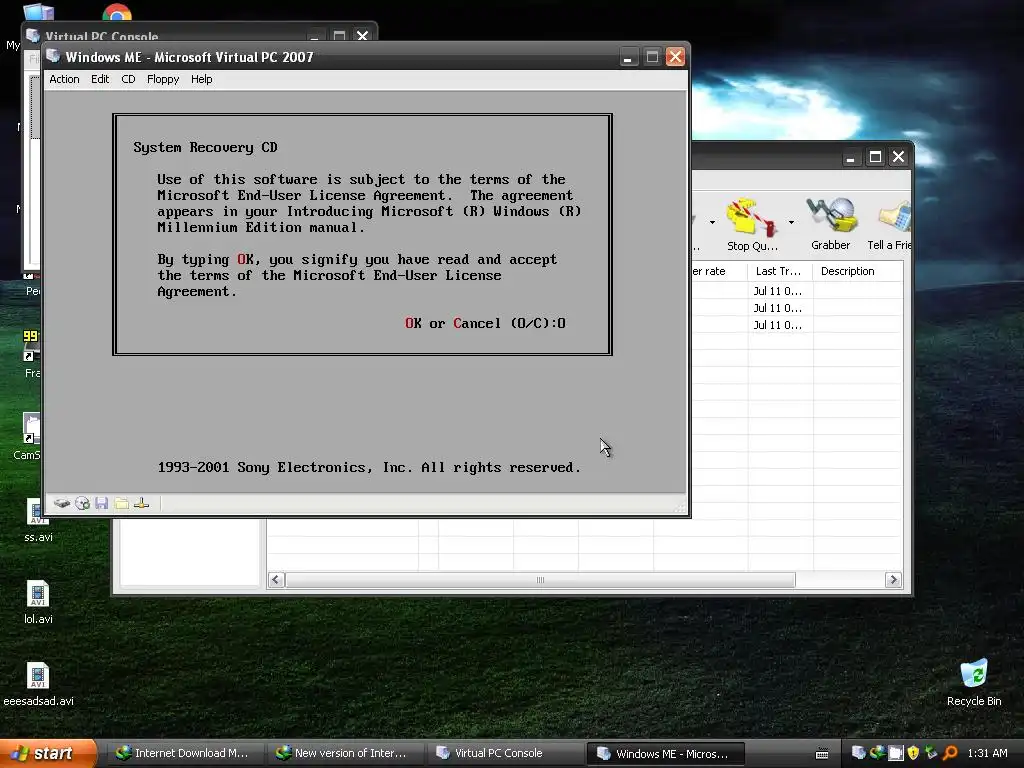The width and height of the screenshot is (1024, 768).
Task: Click the on-screen keyboard icon in taskbar
Action: coord(822,754)
